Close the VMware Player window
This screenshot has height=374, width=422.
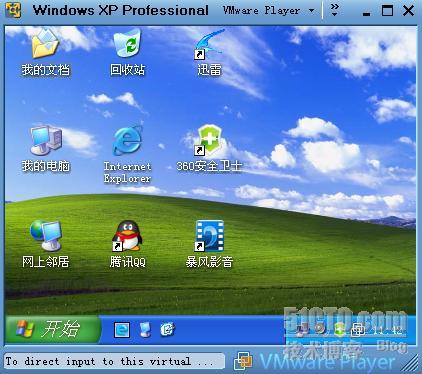point(409,11)
